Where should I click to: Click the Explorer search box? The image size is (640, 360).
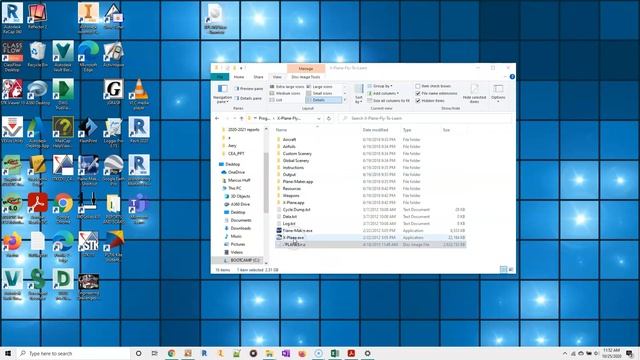(426, 118)
